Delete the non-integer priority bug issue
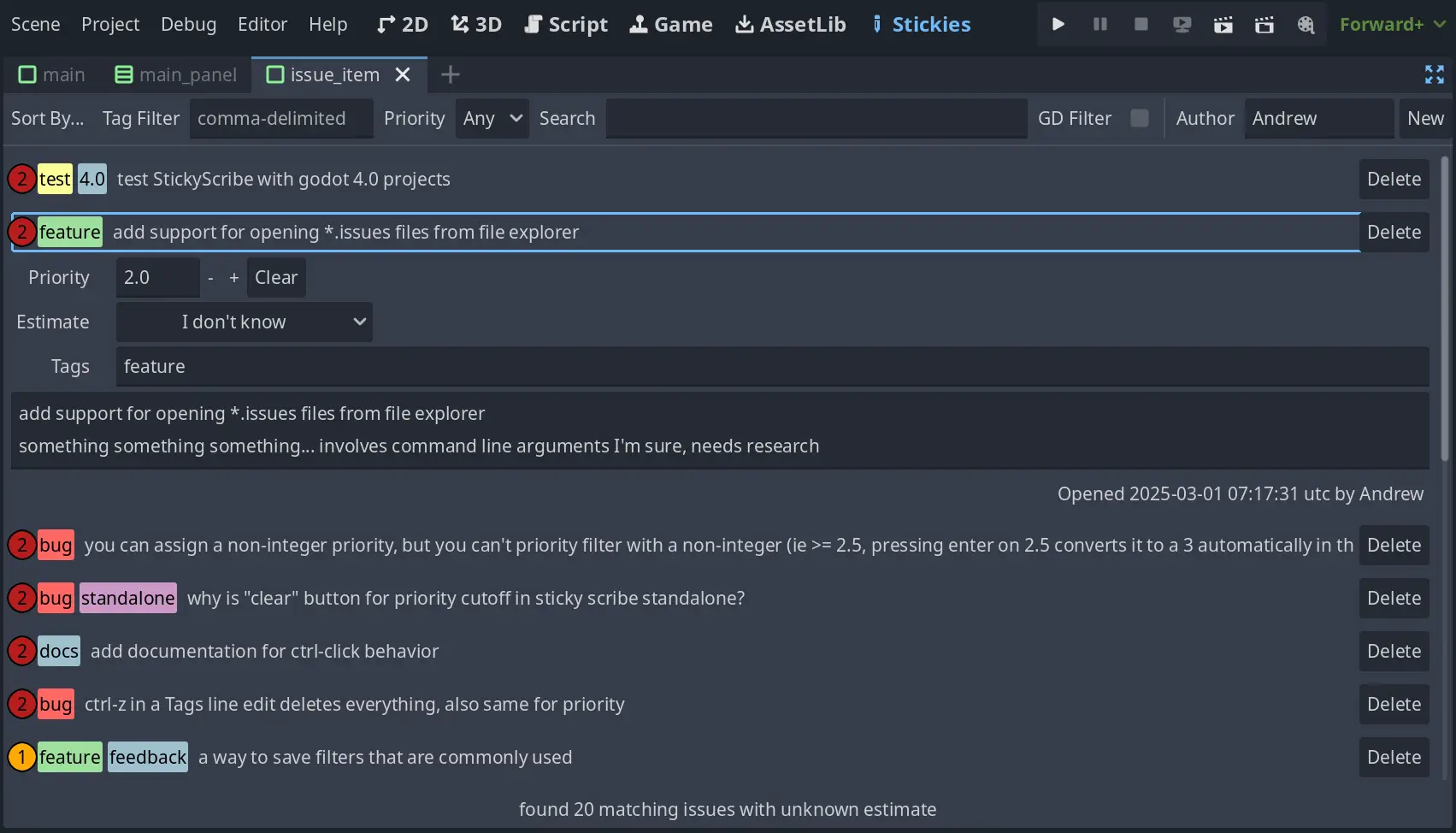 click(x=1394, y=545)
